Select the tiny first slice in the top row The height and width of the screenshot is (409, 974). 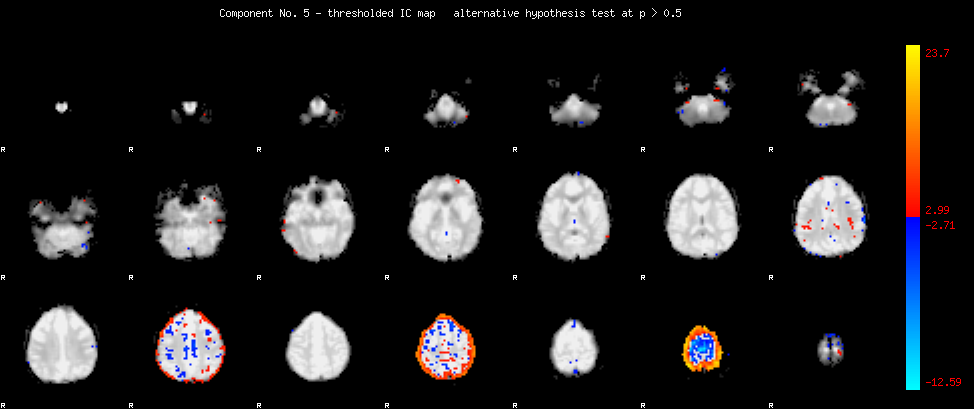click(x=62, y=106)
